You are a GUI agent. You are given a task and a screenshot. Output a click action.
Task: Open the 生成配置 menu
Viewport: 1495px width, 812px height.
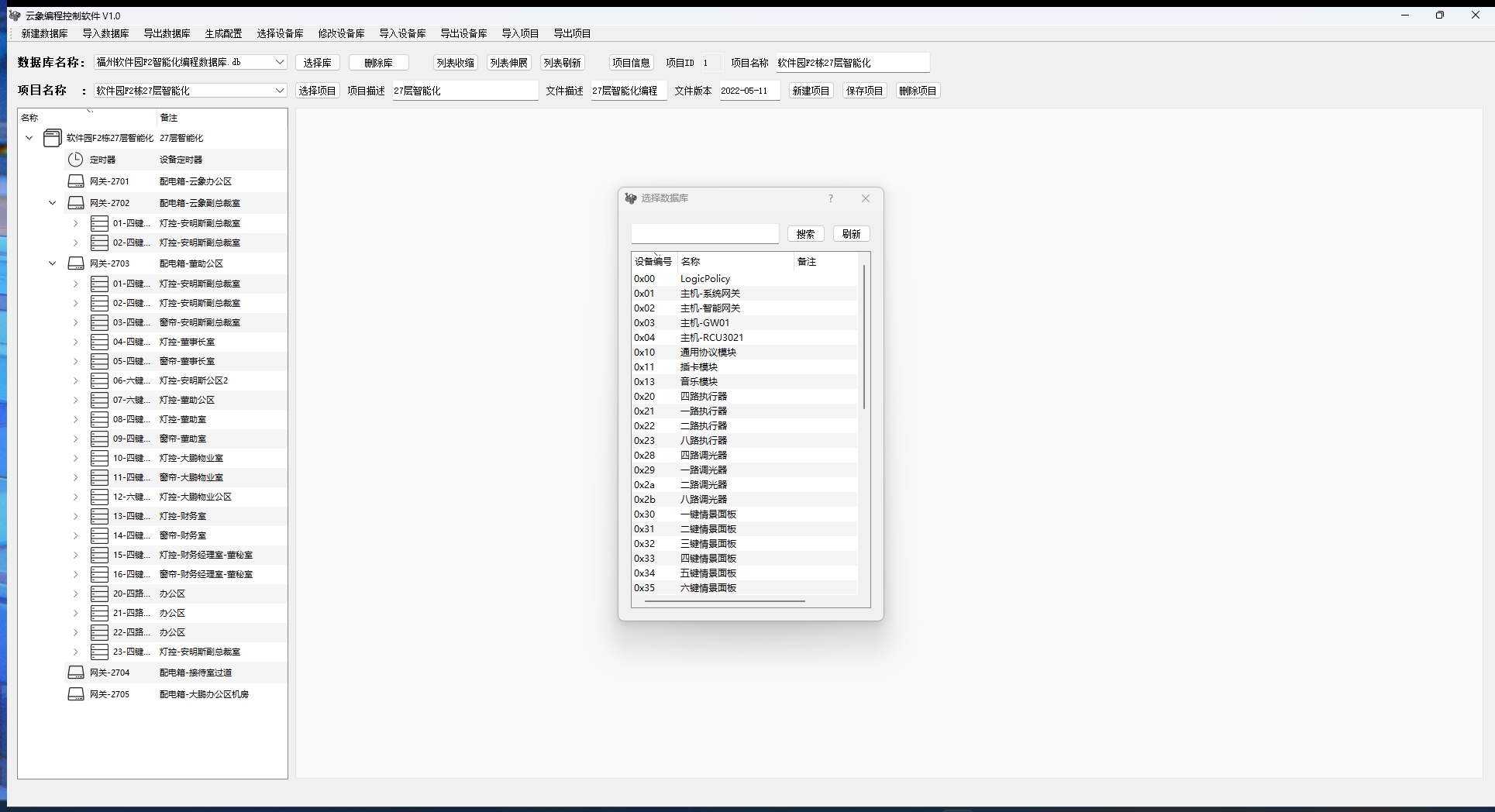pyautogui.click(x=223, y=33)
